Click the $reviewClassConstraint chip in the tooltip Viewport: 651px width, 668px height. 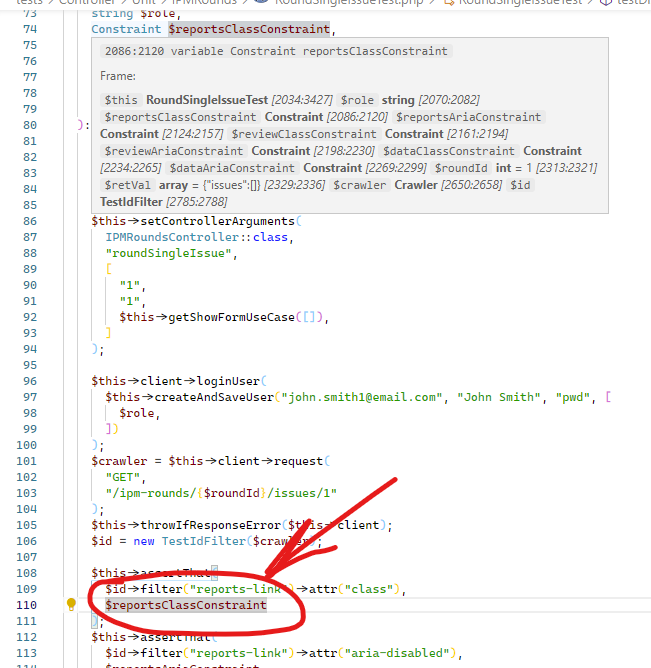(304, 134)
